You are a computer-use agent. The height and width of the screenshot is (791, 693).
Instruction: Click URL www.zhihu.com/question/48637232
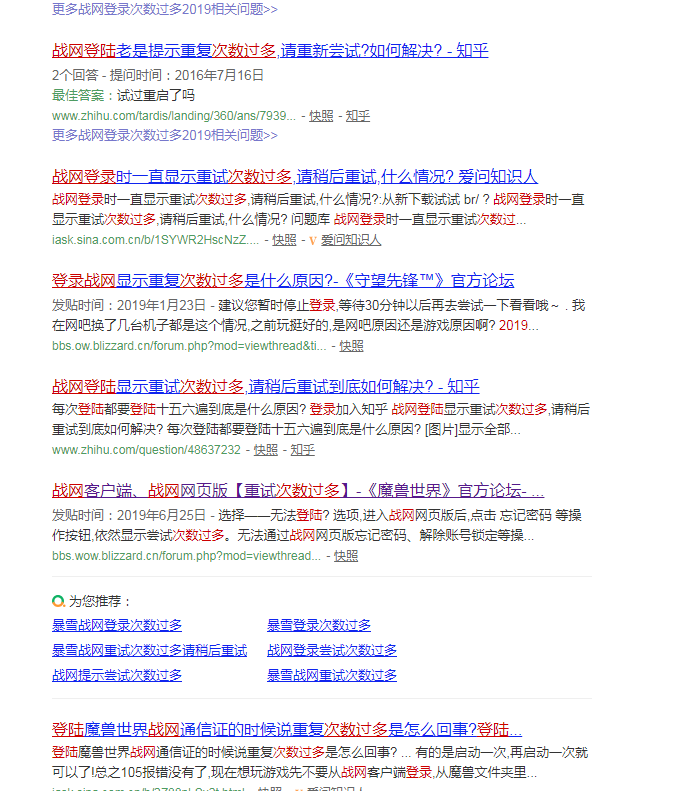coord(146,450)
